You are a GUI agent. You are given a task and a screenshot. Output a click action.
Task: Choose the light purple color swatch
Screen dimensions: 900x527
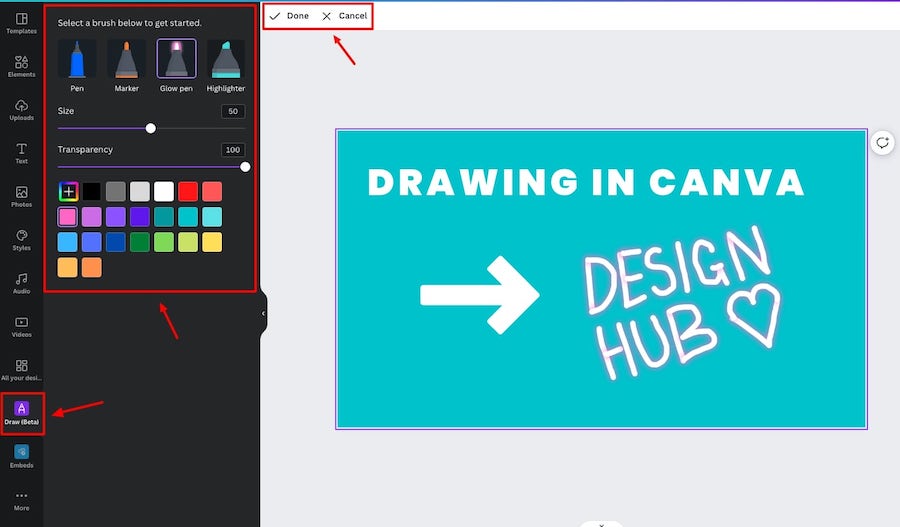tap(91, 217)
